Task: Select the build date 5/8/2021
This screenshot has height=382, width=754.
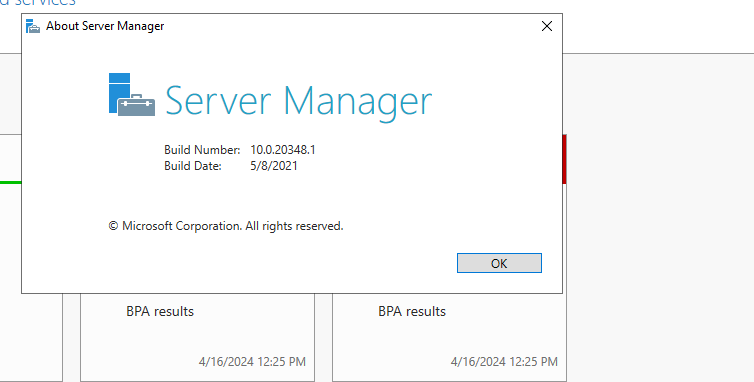Action: [x=274, y=166]
